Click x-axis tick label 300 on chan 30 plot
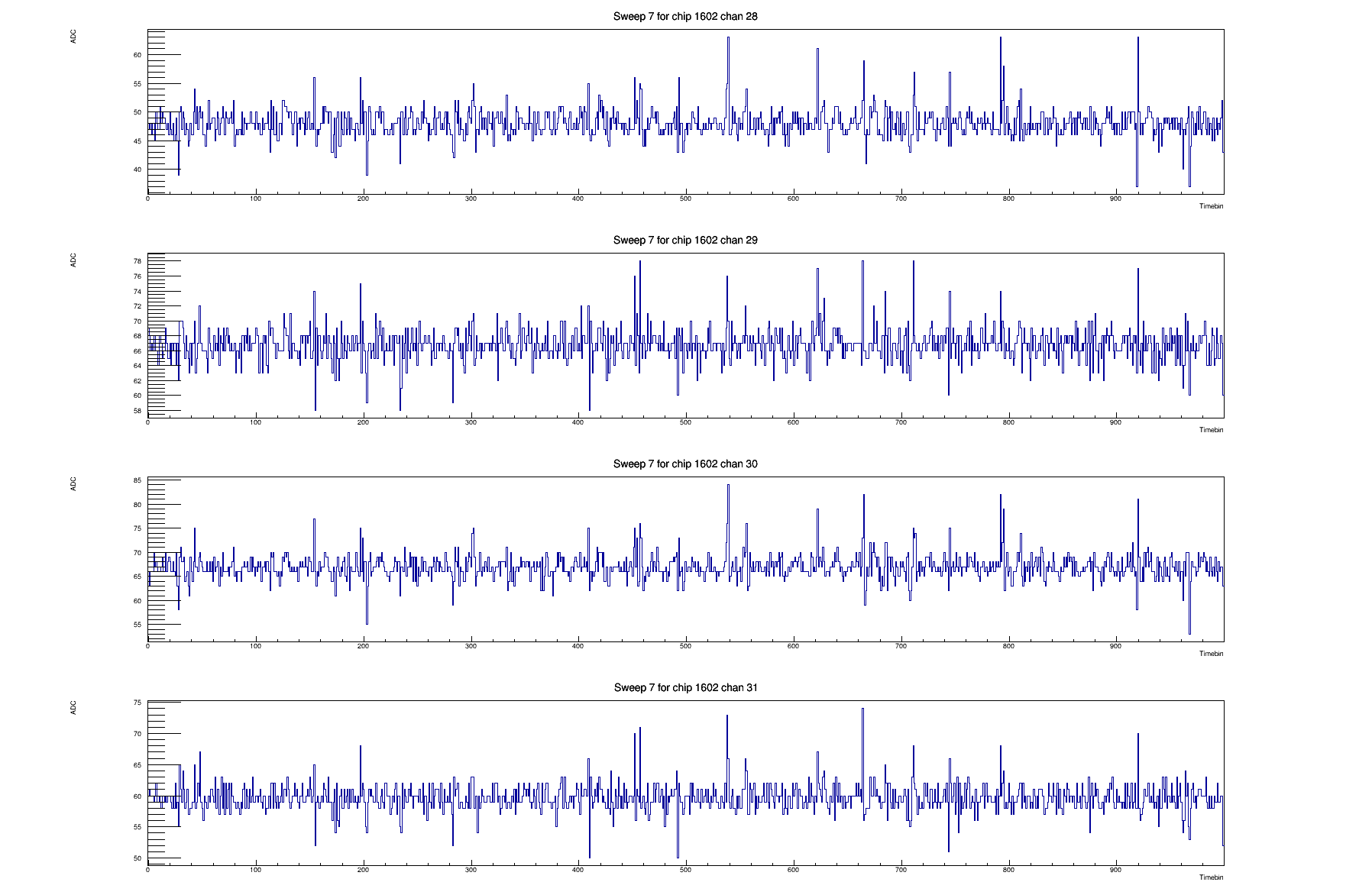 [x=471, y=646]
